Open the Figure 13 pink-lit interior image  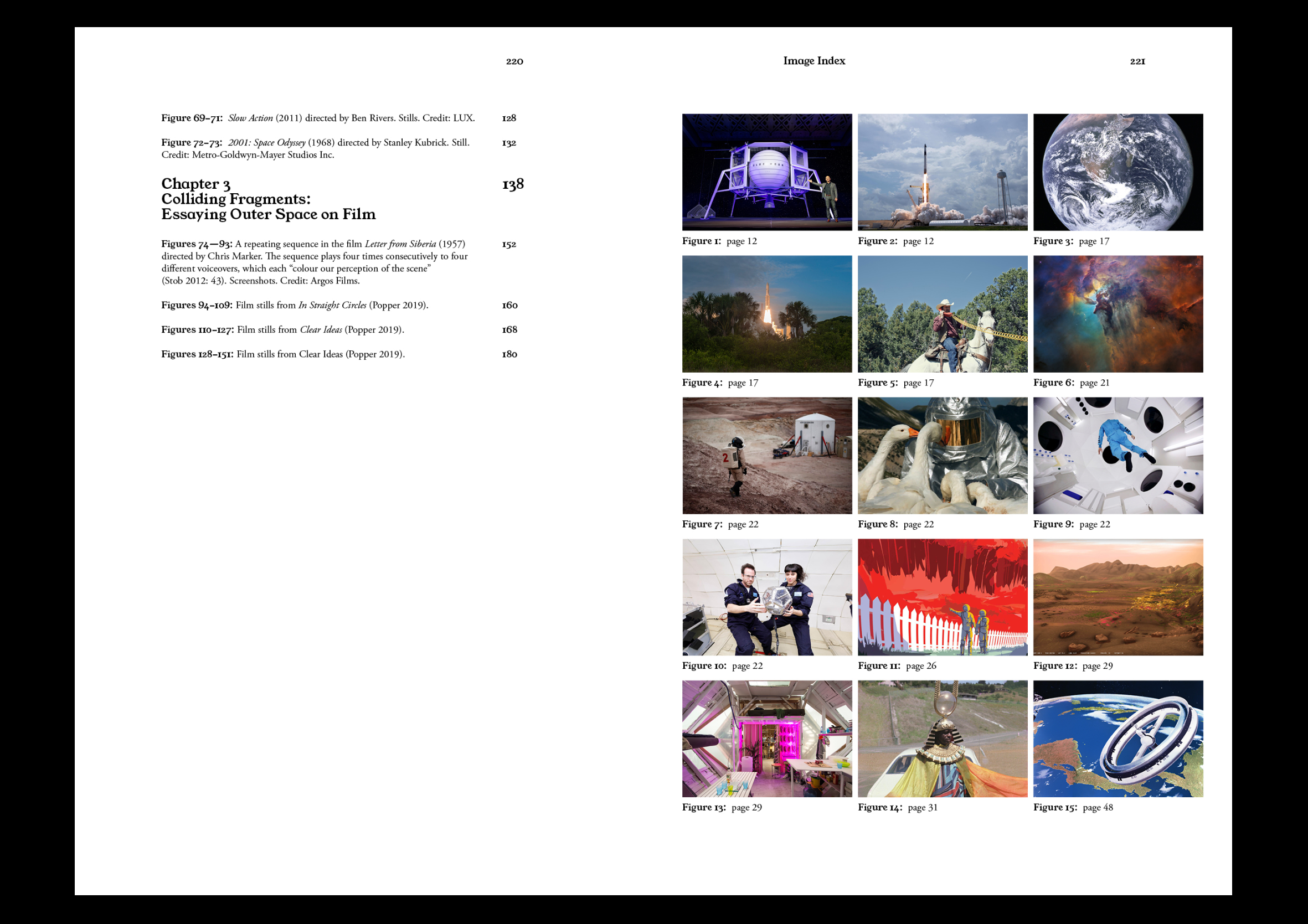[767, 739]
